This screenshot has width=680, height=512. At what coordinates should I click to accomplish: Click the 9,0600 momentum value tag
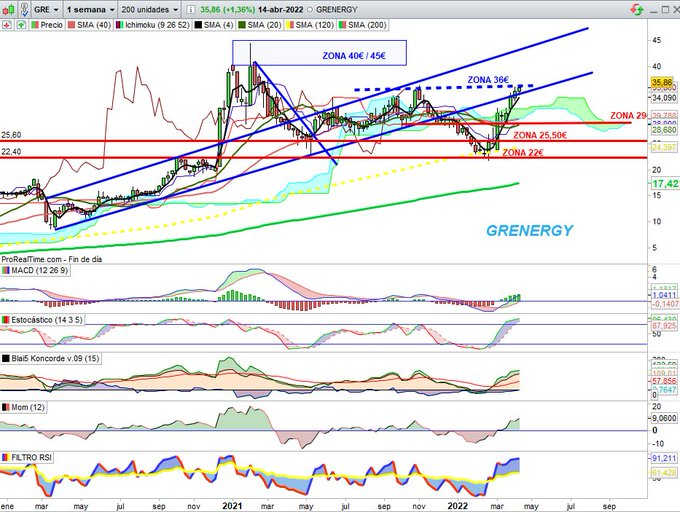[664, 418]
